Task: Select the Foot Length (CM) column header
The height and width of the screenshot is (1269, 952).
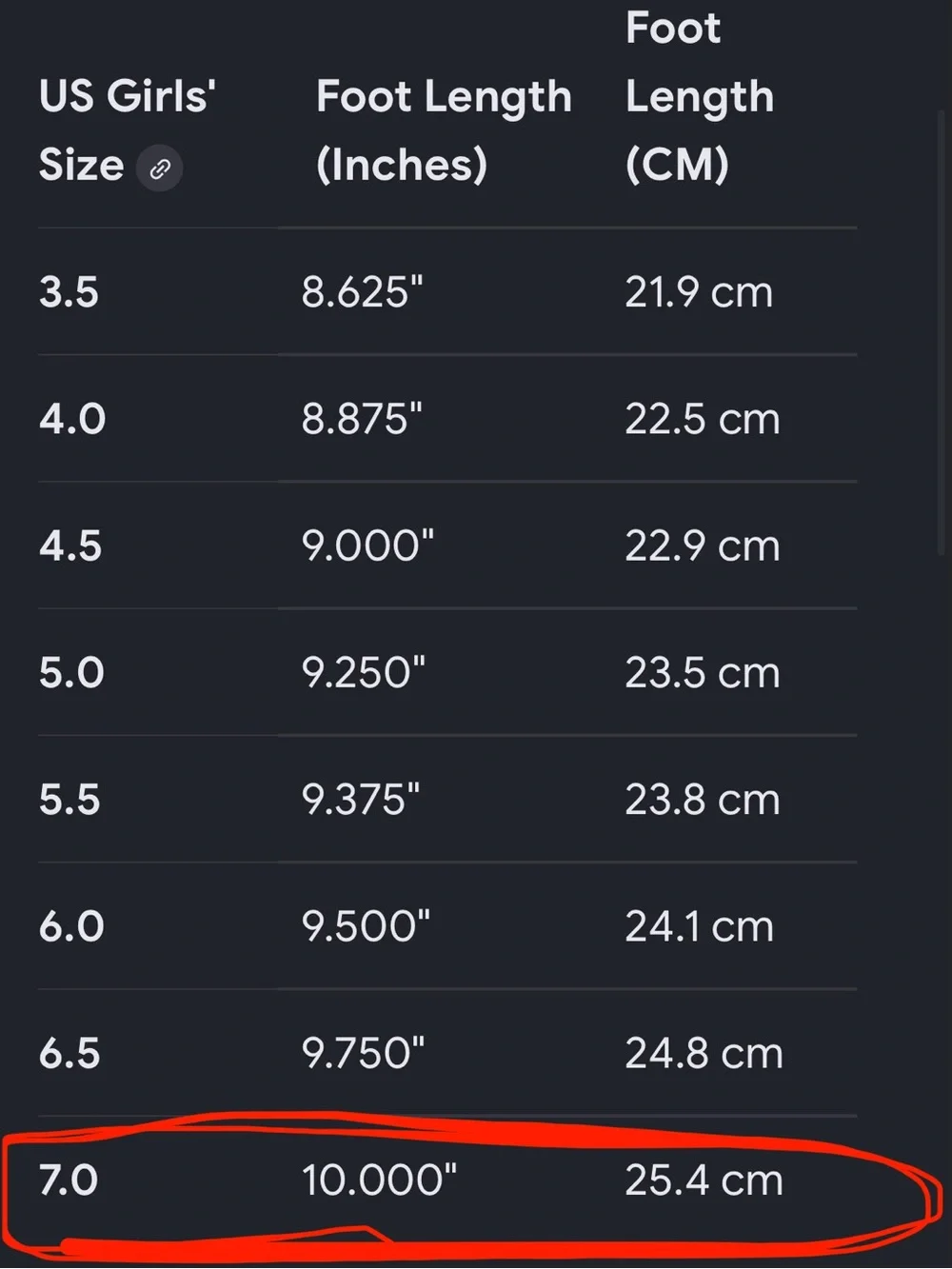Action: 700,96
